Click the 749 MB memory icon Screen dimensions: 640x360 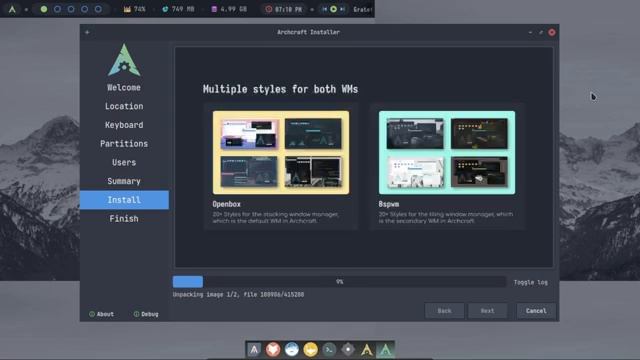(x=165, y=9)
